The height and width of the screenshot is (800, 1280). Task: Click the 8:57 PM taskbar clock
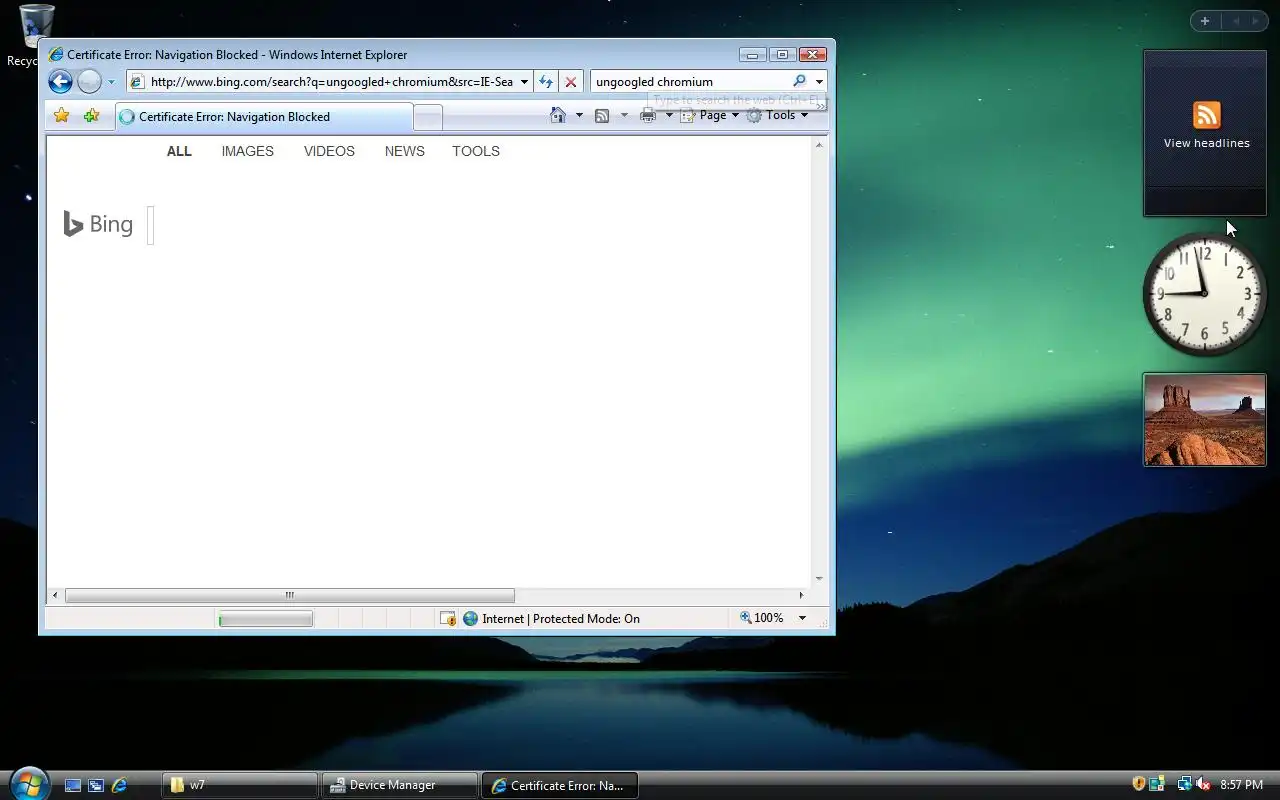[1241, 785]
